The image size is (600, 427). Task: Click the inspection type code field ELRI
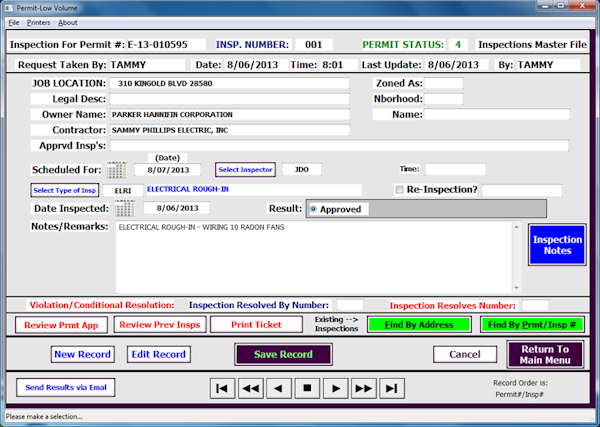point(123,190)
